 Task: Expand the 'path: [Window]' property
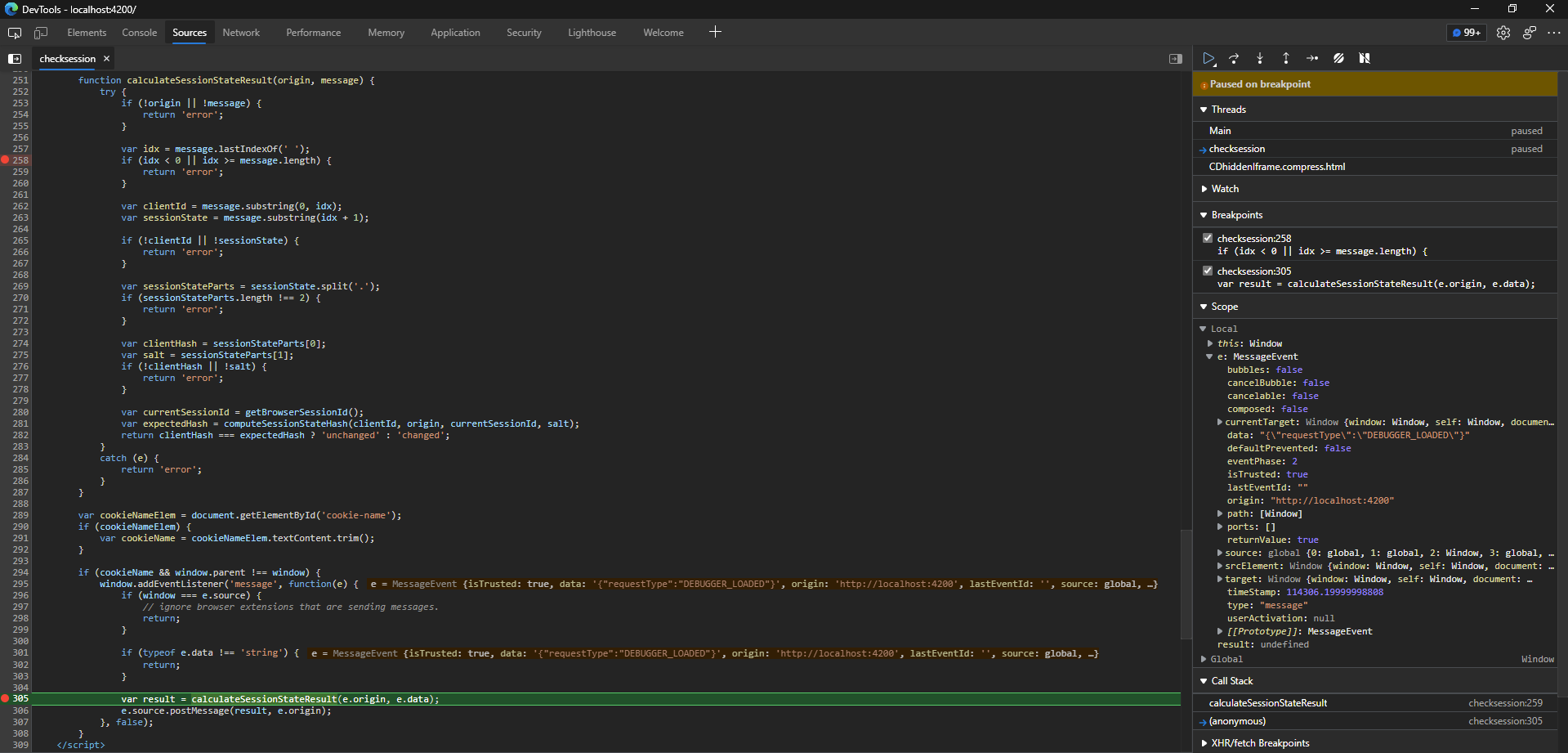click(x=1220, y=513)
